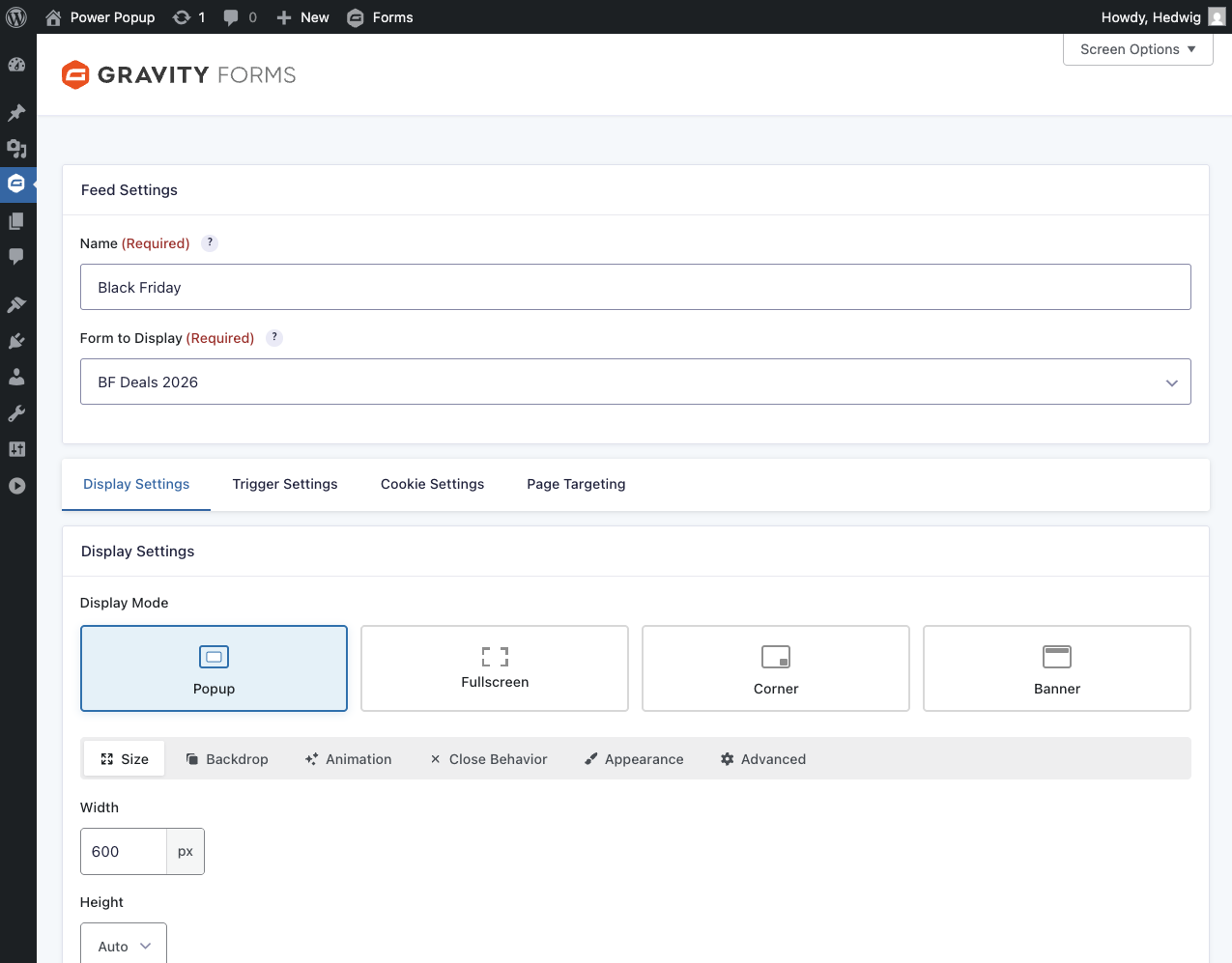
Task: Choose the Corner display mode
Action: [x=776, y=668]
